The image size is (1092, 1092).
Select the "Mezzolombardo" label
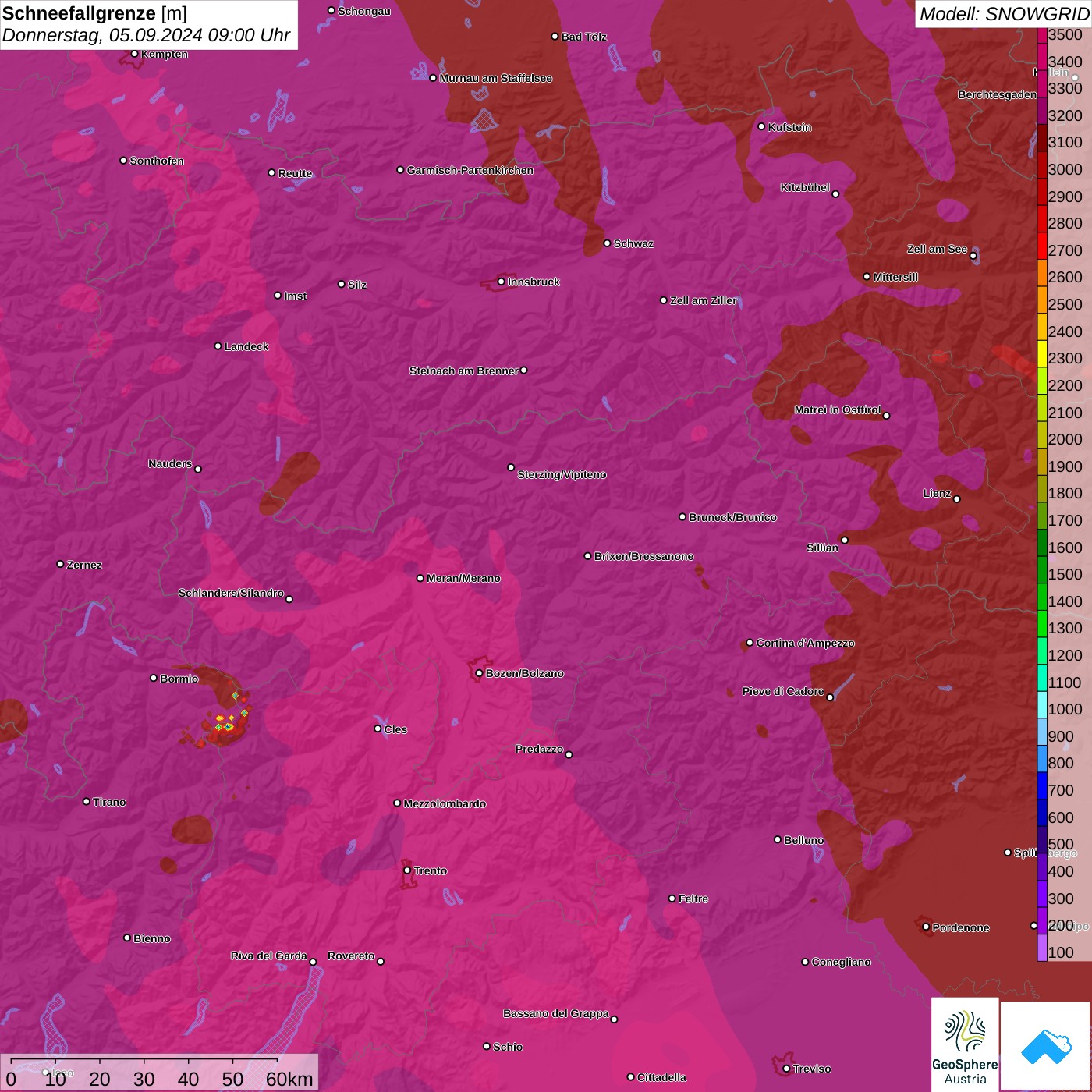[x=445, y=803]
